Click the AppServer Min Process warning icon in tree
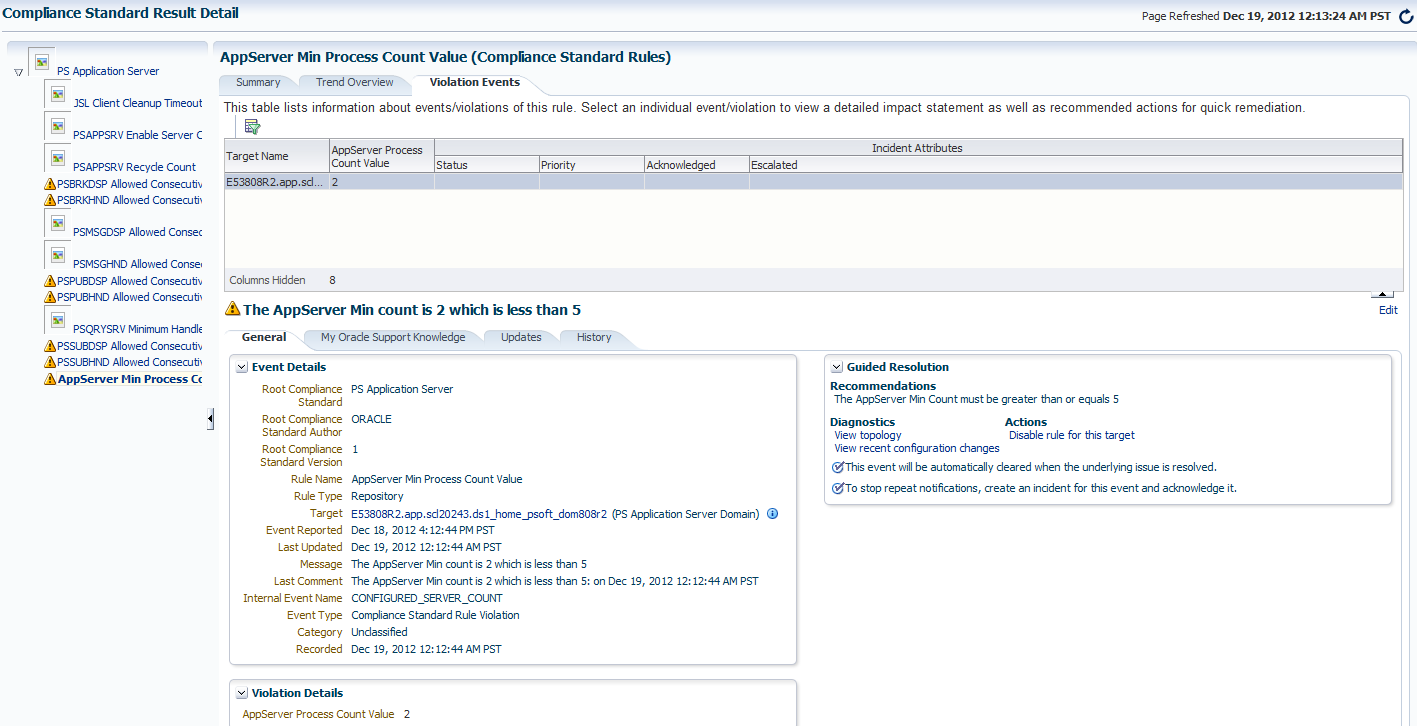 (50, 379)
